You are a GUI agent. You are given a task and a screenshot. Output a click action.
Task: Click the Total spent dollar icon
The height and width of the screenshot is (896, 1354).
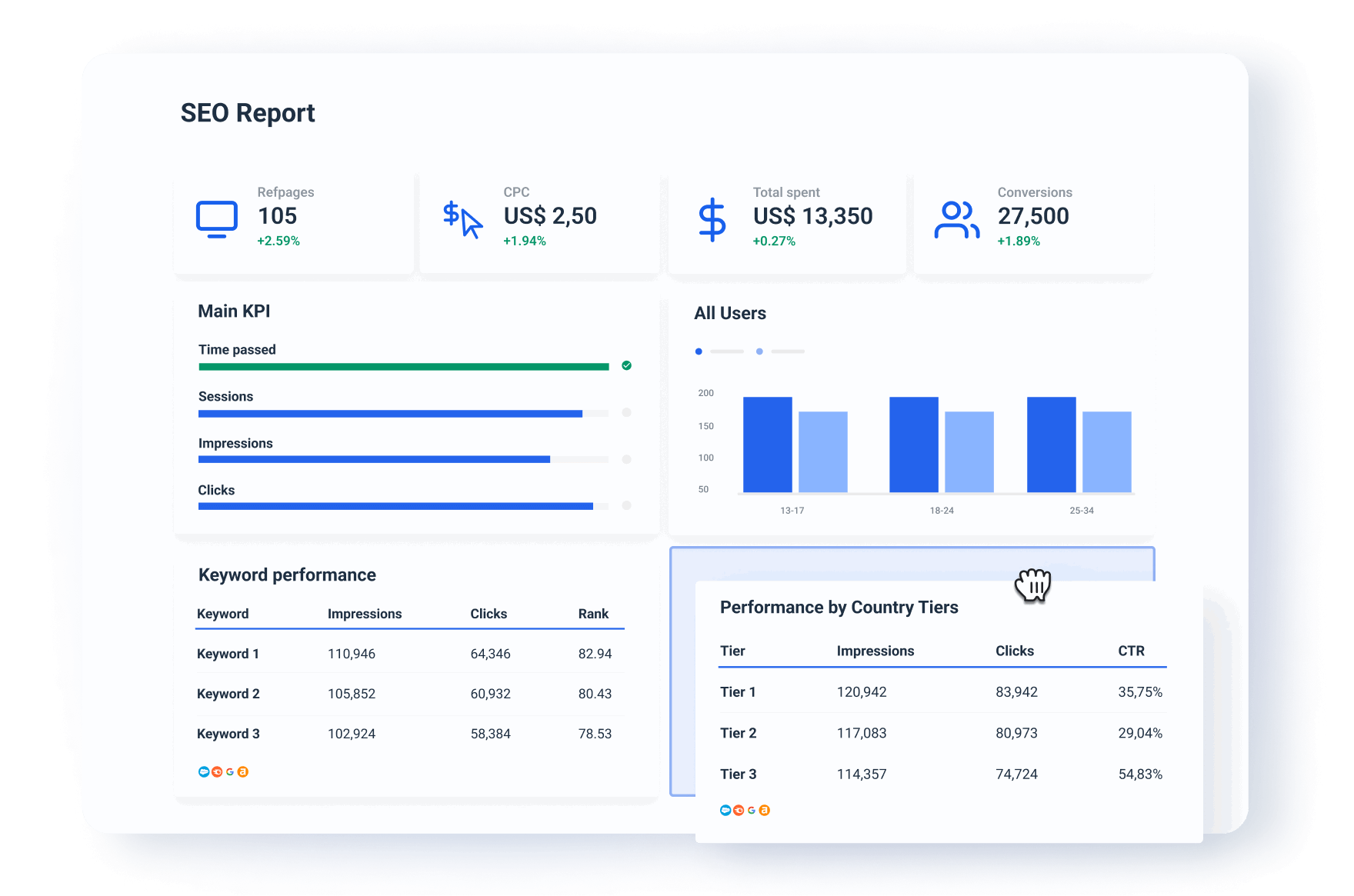pyautogui.click(x=712, y=218)
